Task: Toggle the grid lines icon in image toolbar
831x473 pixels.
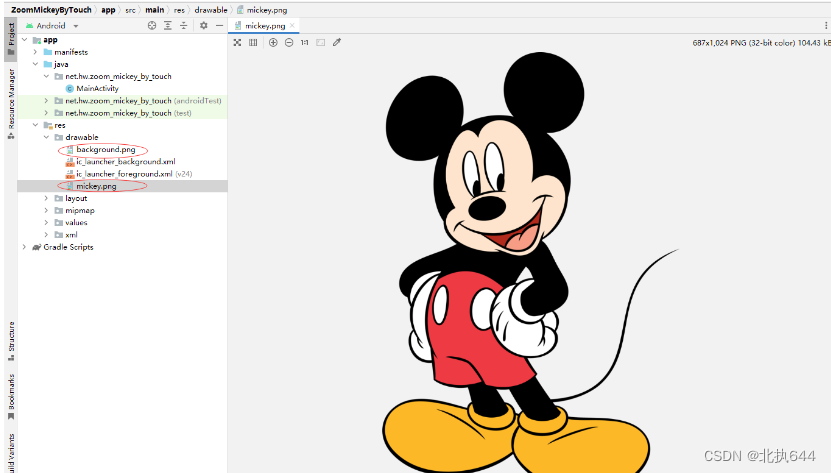Action: 253,43
